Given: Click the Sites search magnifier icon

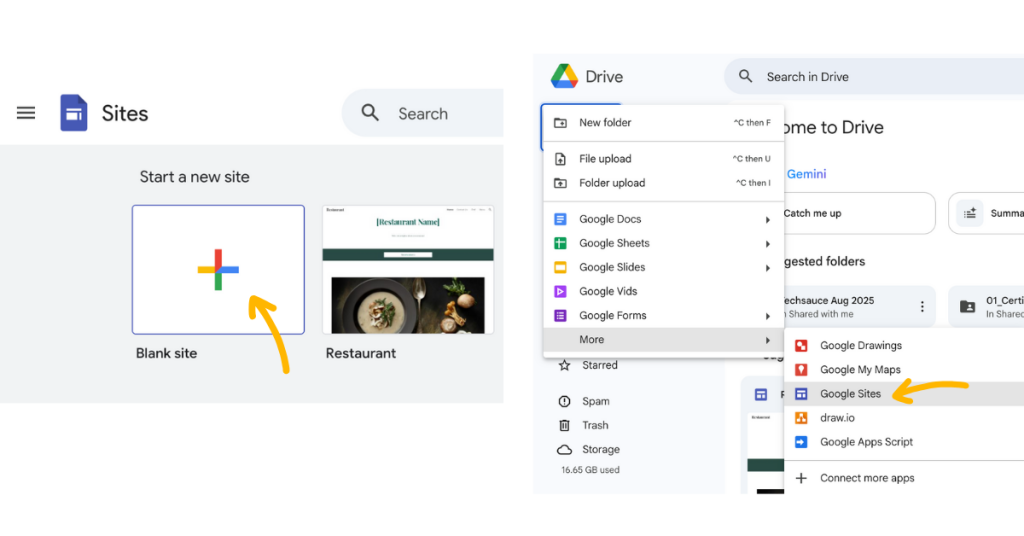Looking at the screenshot, I should tap(370, 113).
